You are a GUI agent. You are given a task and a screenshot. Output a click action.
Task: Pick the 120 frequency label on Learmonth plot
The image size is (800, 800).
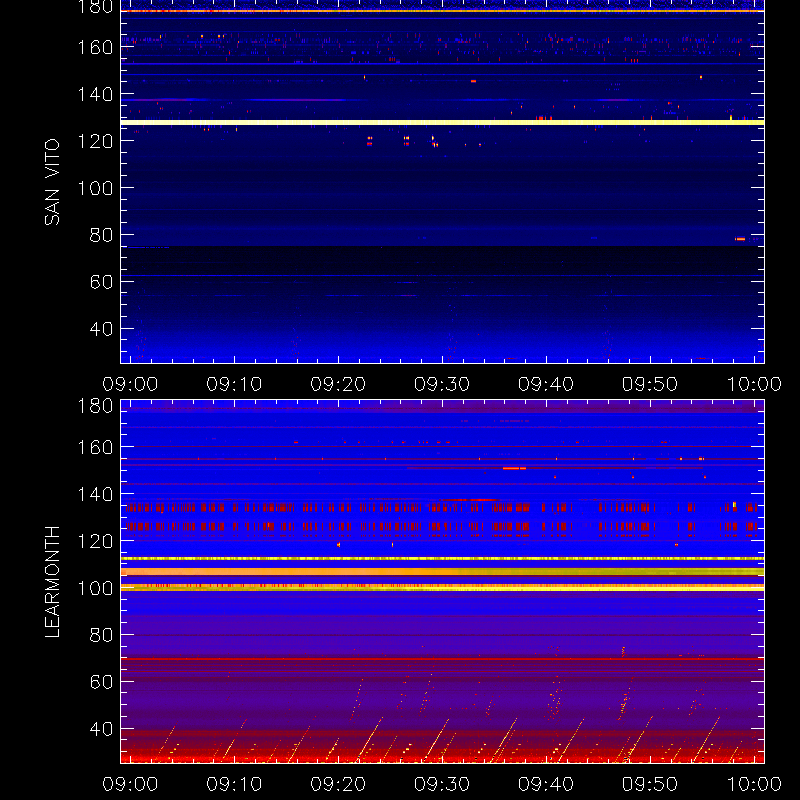coord(95,541)
